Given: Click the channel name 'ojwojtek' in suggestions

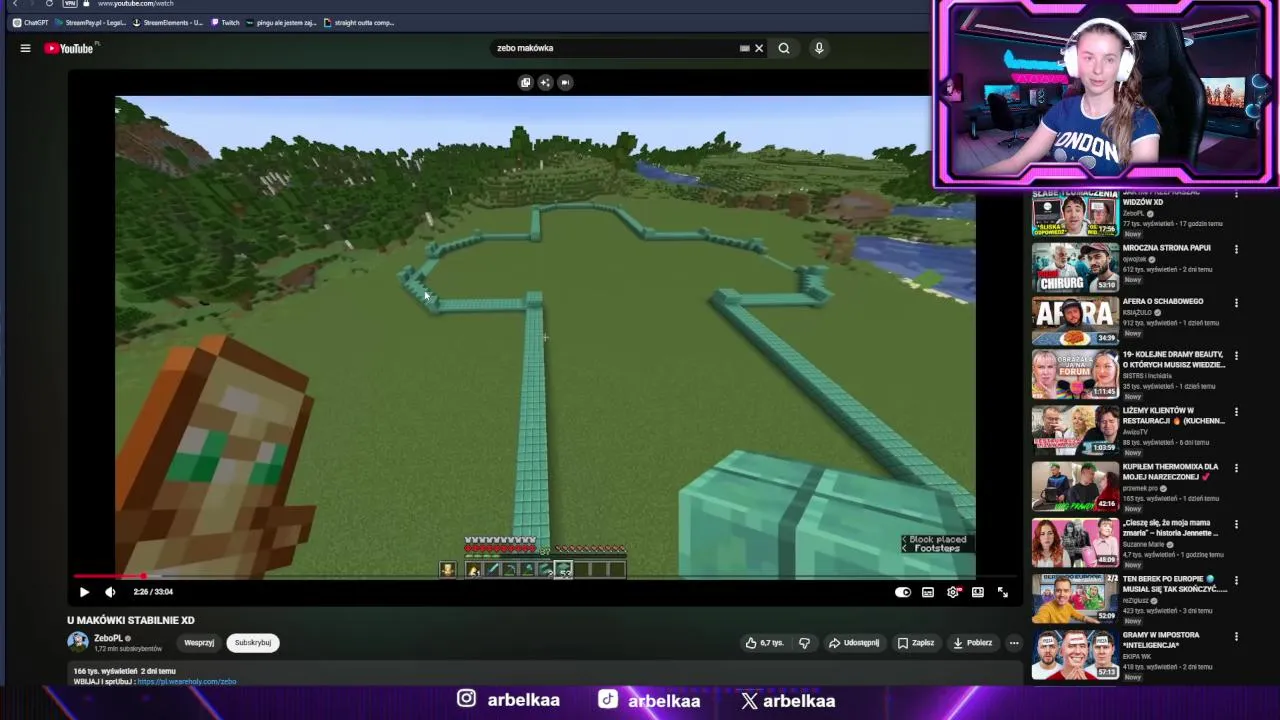Looking at the screenshot, I should tap(1135, 259).
